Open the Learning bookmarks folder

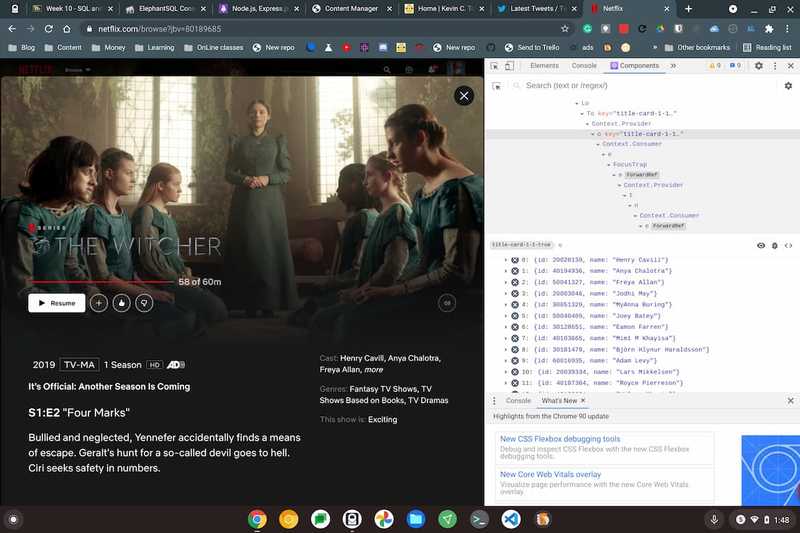pyautogui.click(x=155, y=47)
